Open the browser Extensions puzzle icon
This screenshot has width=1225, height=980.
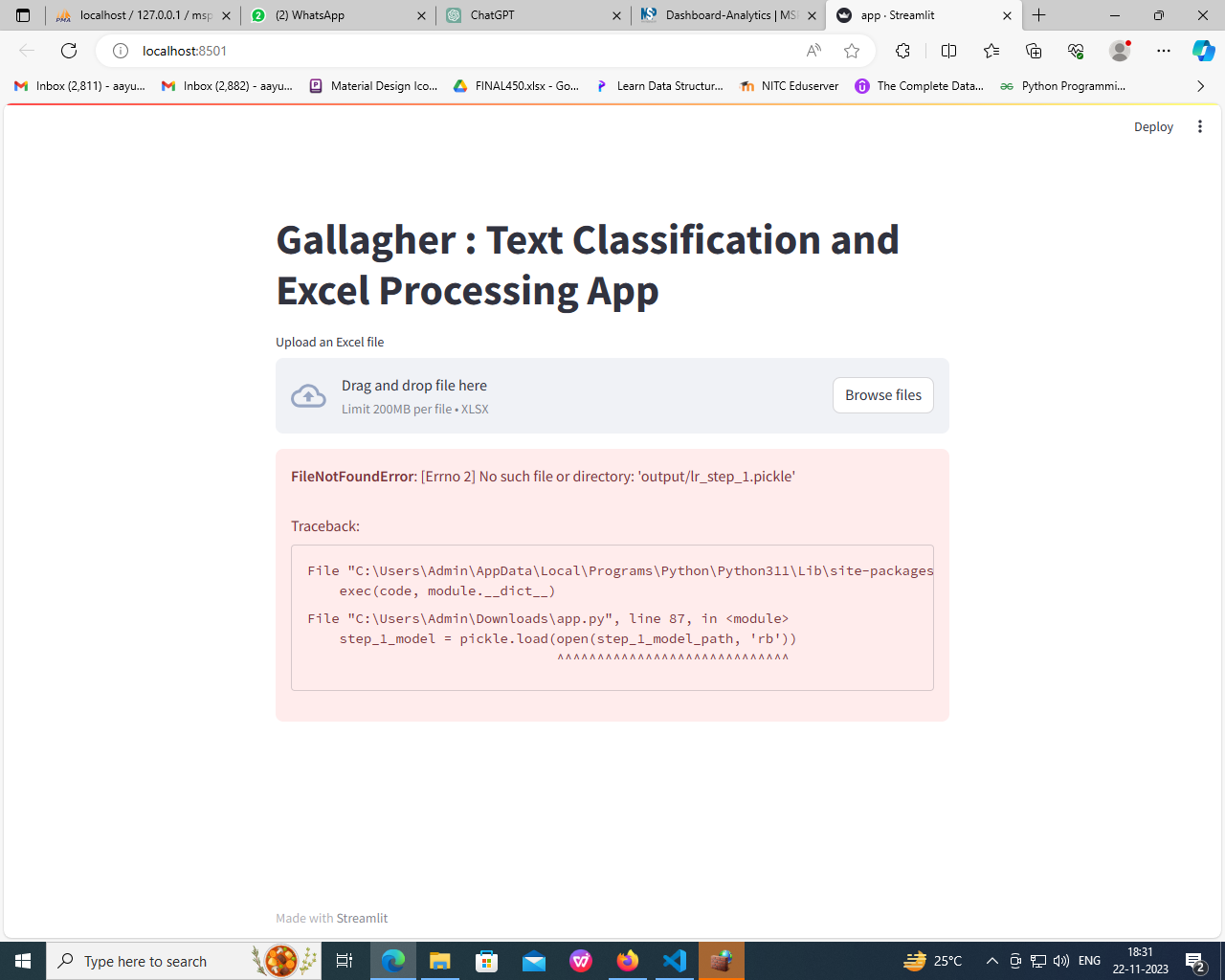click(902, 51)
